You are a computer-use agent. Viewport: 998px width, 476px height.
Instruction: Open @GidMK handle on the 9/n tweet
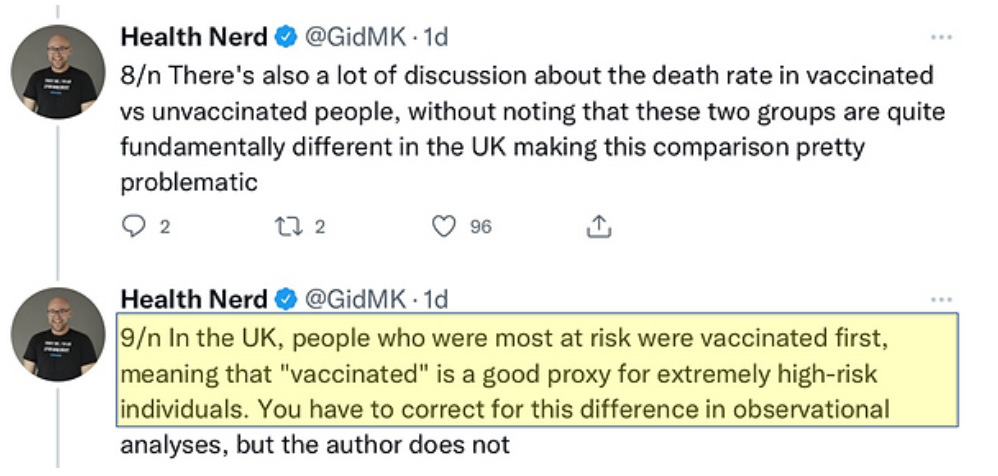(354, 298)
